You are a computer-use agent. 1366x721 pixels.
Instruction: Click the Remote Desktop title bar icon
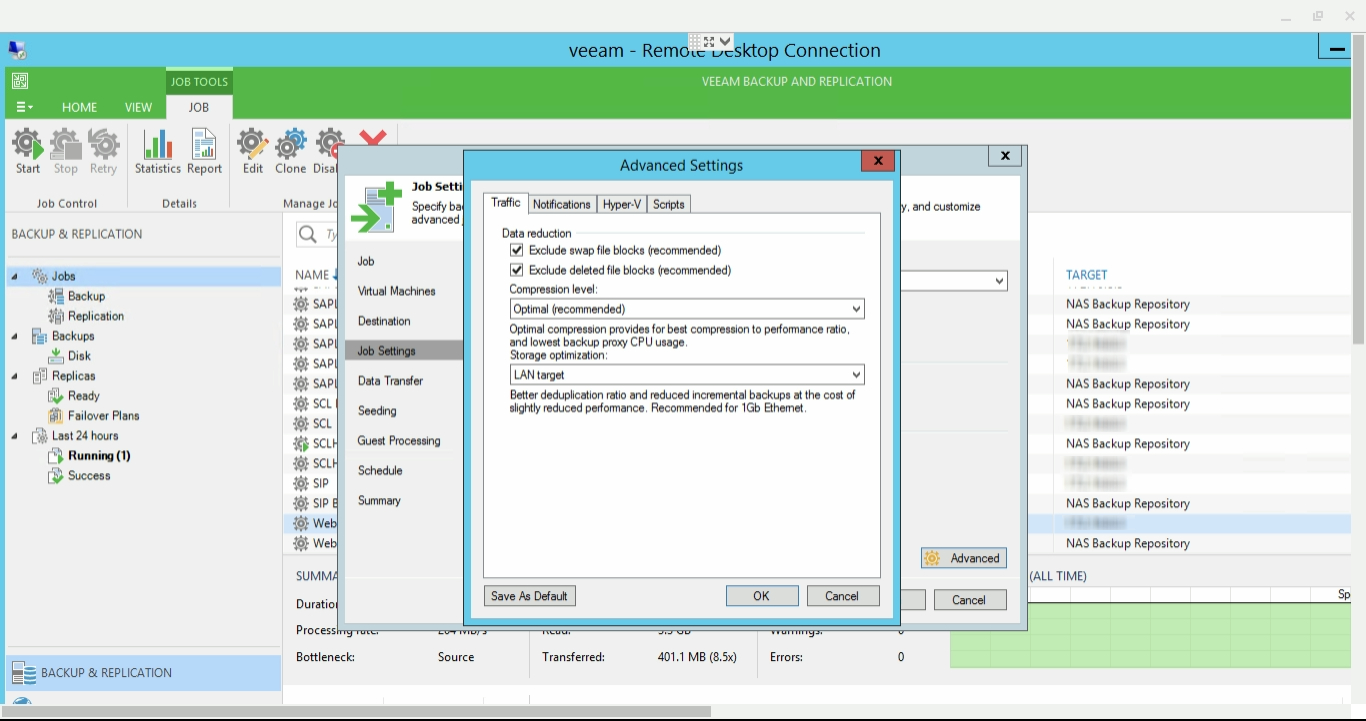pos(17,50)
